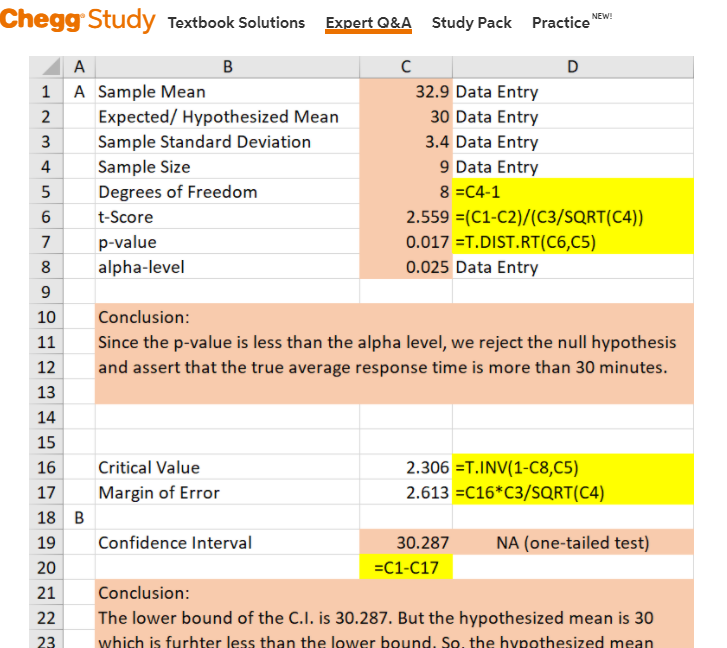The image size is (727, 648).
Task: Click the 'Sample Size' label cell
Action: (227, 166)
